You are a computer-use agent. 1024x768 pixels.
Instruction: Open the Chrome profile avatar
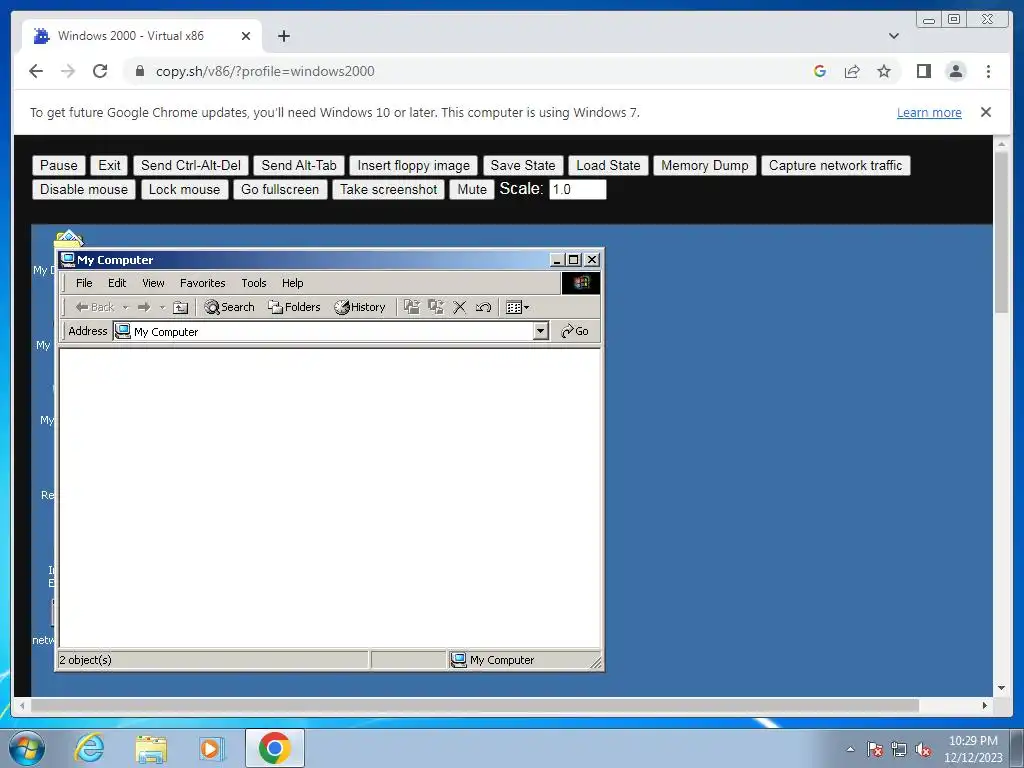point(956,71)
